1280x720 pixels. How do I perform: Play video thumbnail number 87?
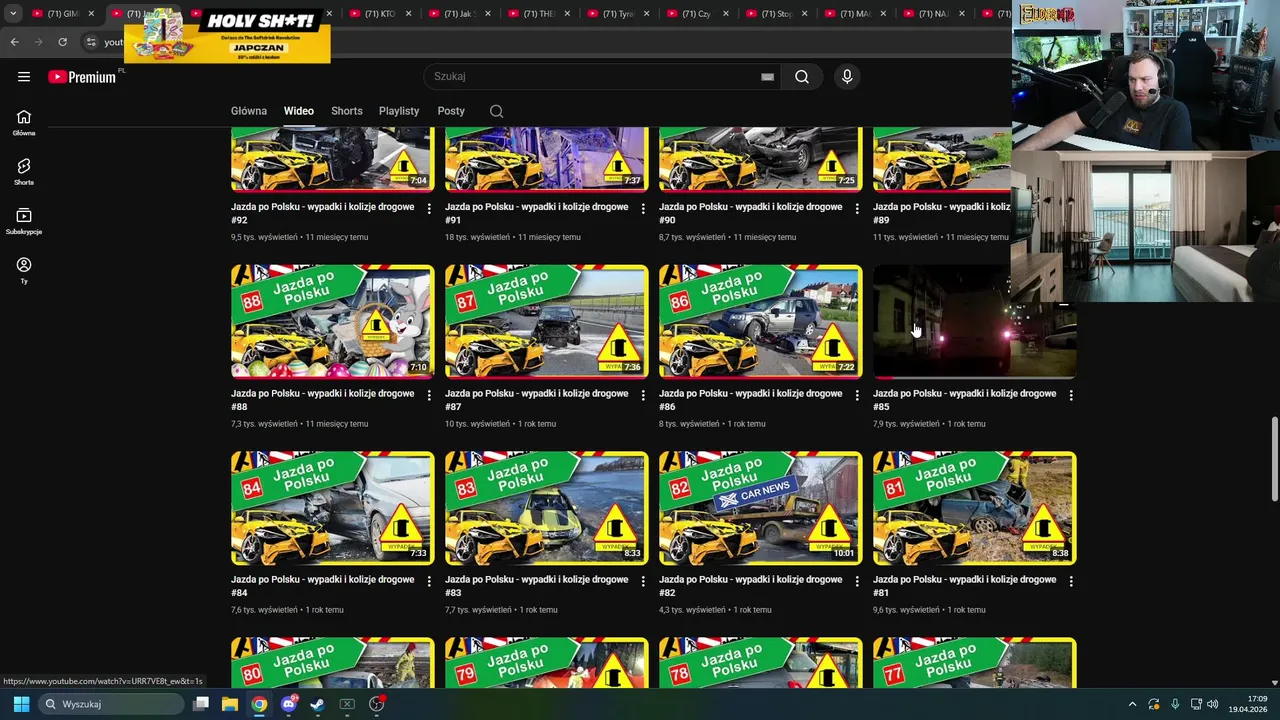547,321
